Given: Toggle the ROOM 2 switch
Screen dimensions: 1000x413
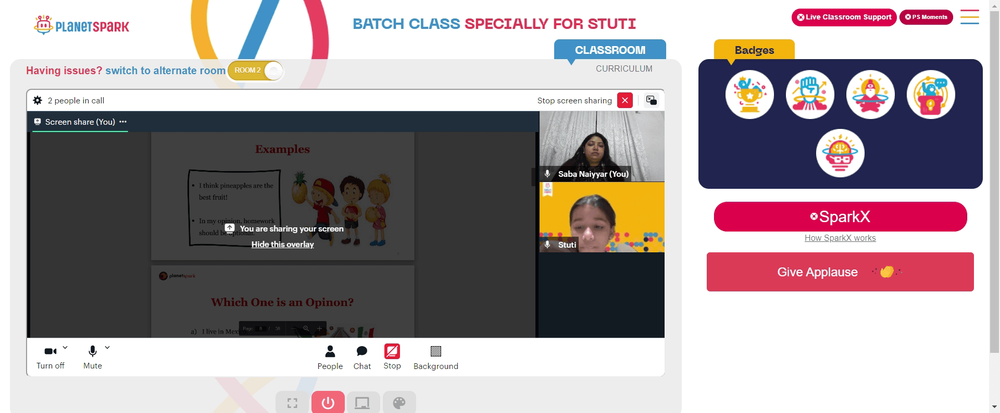Looking at the screenshot, I should pyautogui.click(x=255, y=70).
